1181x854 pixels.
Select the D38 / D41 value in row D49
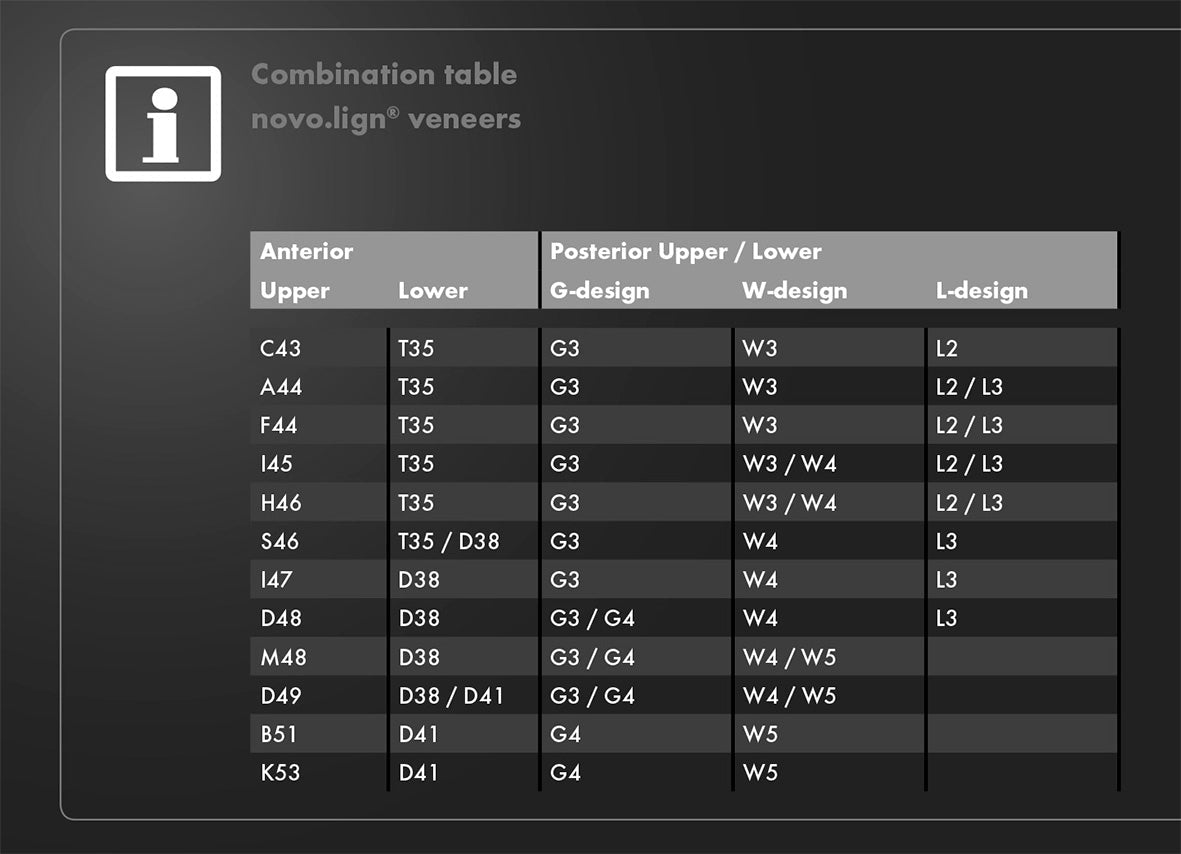tap(451, 695)
